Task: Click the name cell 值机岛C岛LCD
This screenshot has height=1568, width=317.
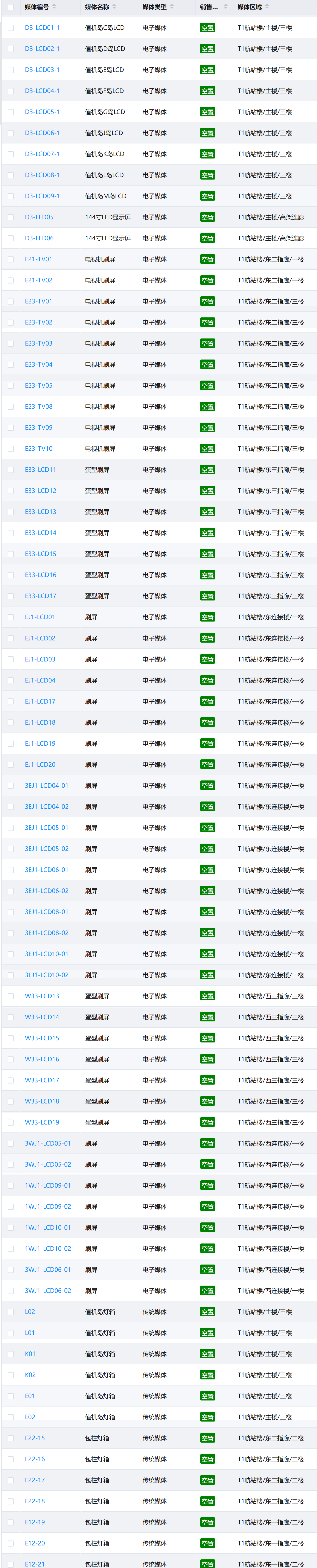Action: pyautogui.click(x=105, y=27)
